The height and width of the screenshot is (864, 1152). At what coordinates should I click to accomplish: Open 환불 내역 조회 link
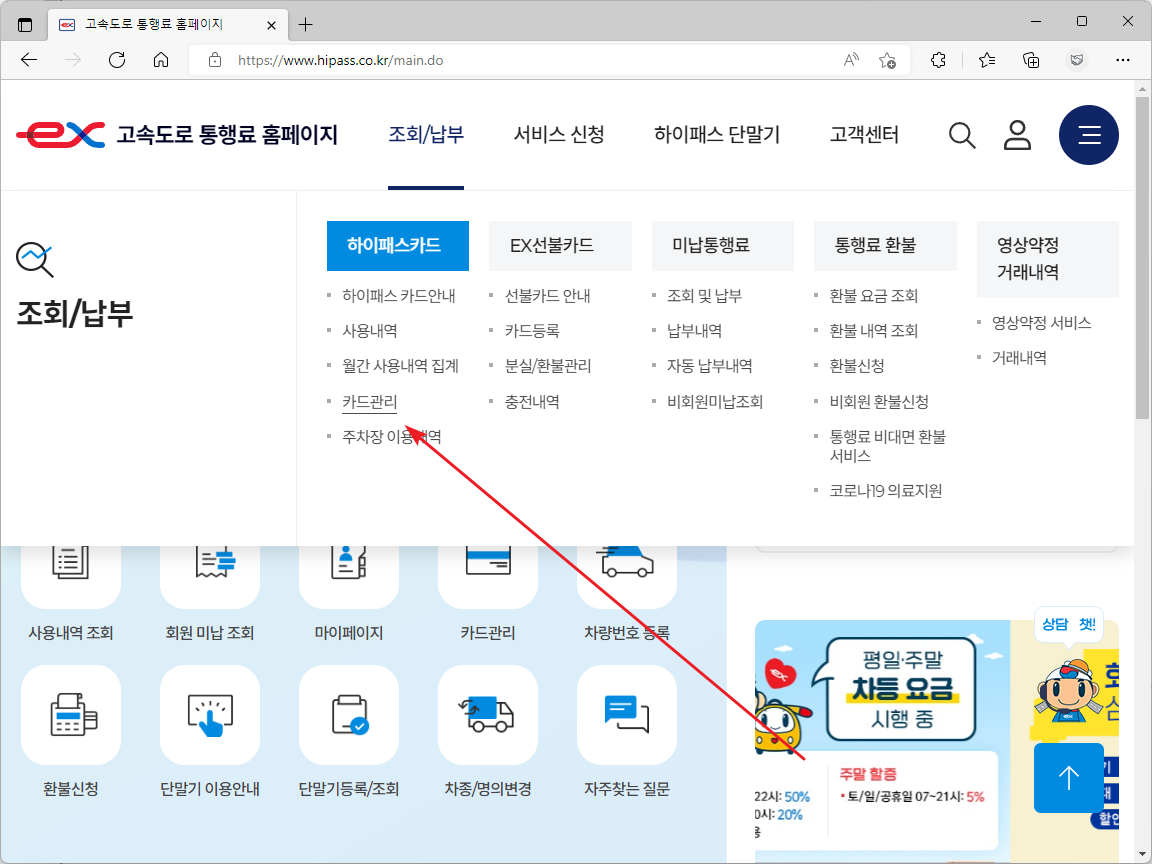874,331
